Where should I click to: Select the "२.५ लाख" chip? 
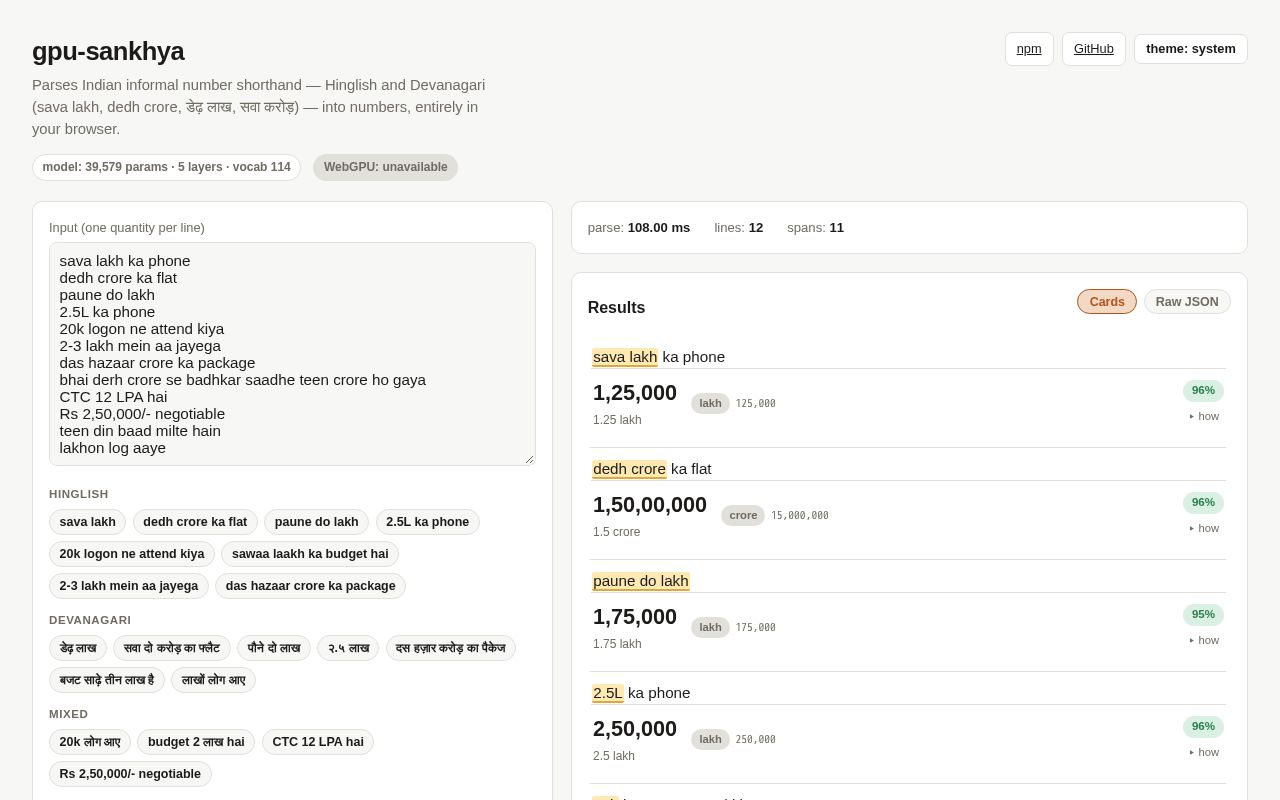pyautogui.click(x=348, y=648)
